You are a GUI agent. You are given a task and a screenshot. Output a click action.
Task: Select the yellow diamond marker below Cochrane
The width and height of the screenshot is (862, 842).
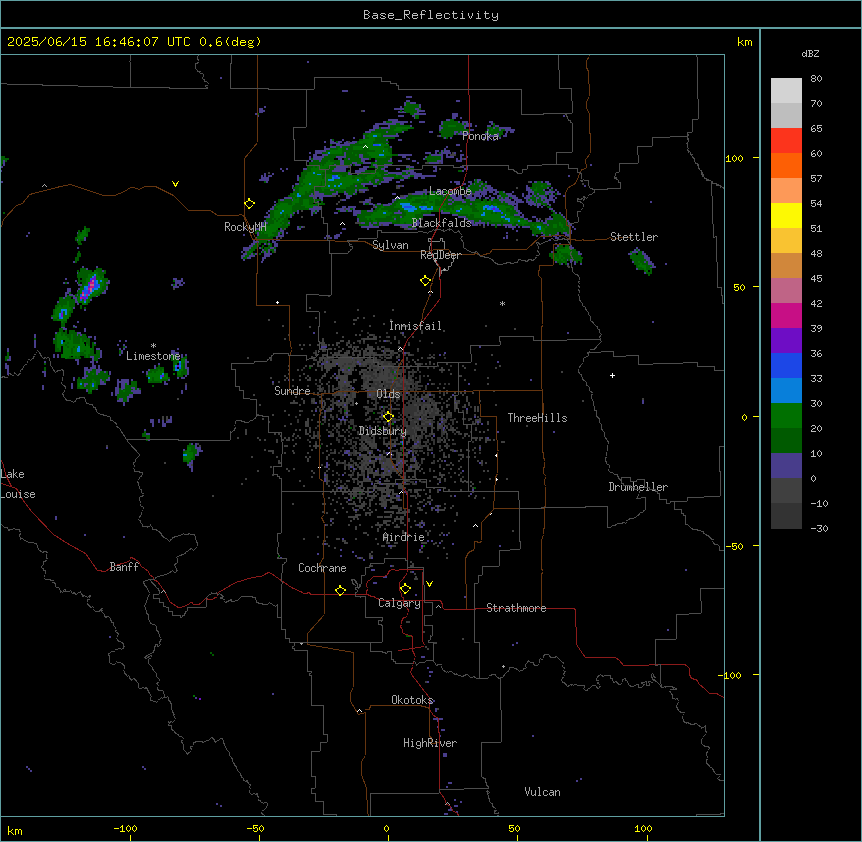pyautogui.click(x=340, y=590)
